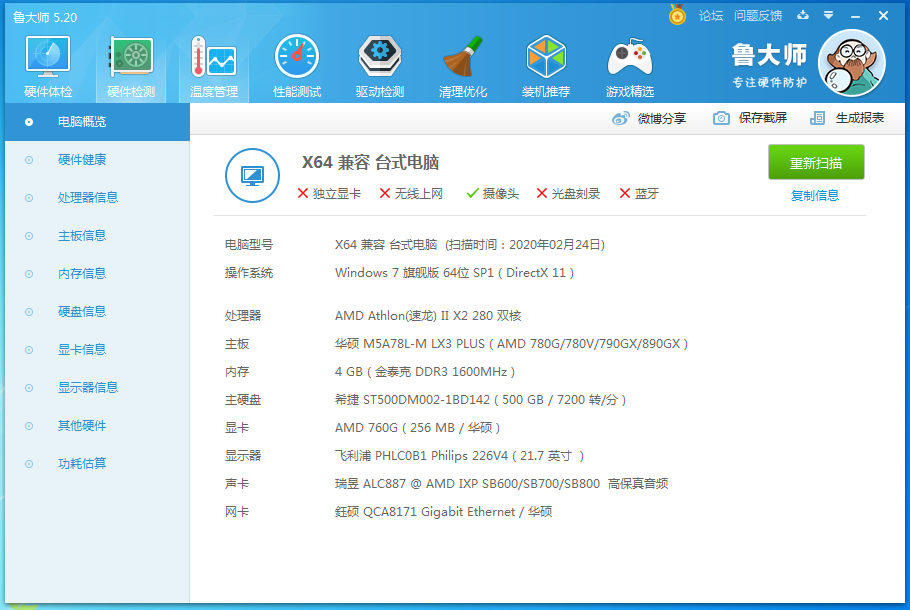Click the skin/download icon beside 问题反馈

tap(803, 15)
